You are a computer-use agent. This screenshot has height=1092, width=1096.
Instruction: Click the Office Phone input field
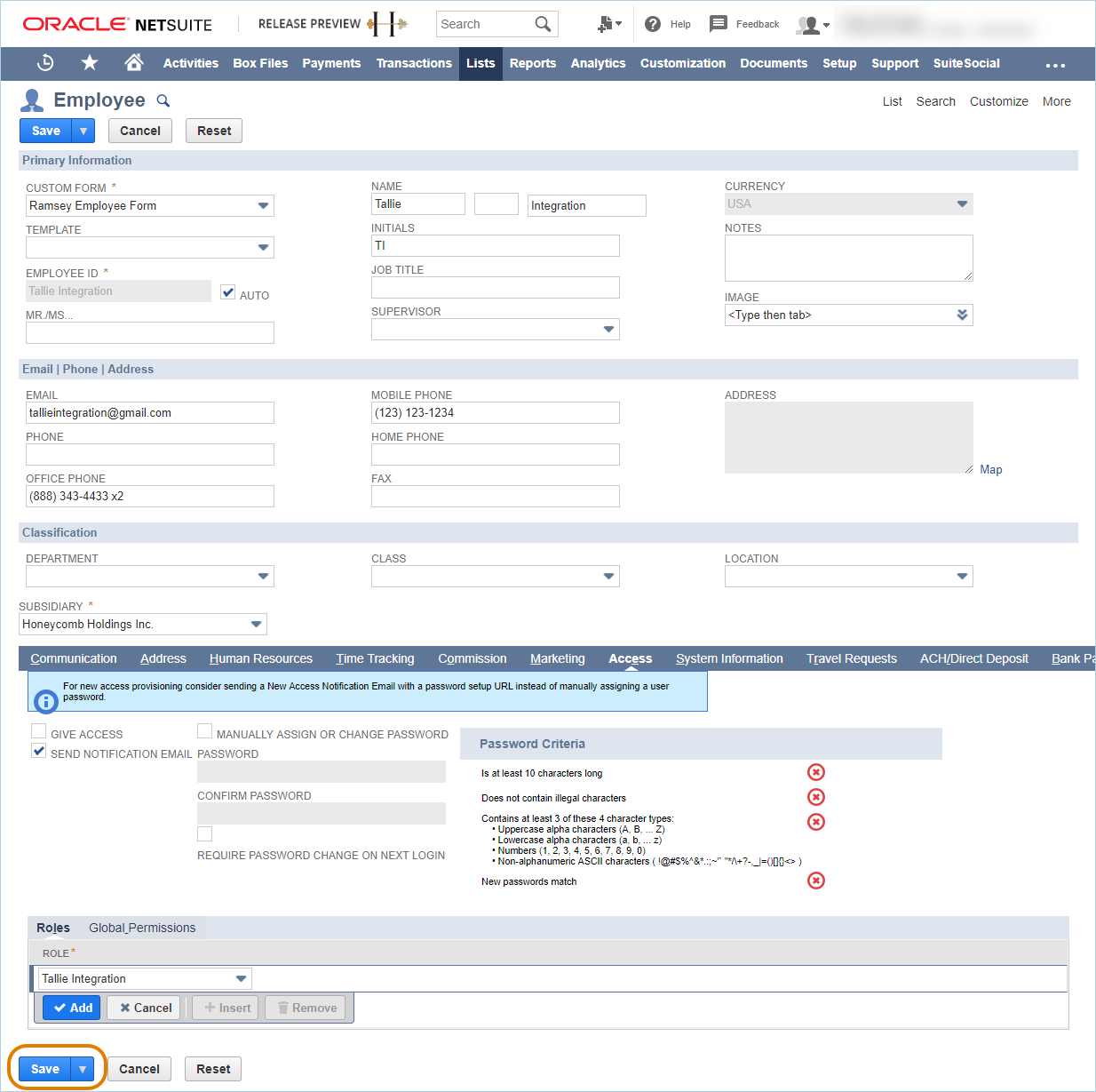(150, 497)
